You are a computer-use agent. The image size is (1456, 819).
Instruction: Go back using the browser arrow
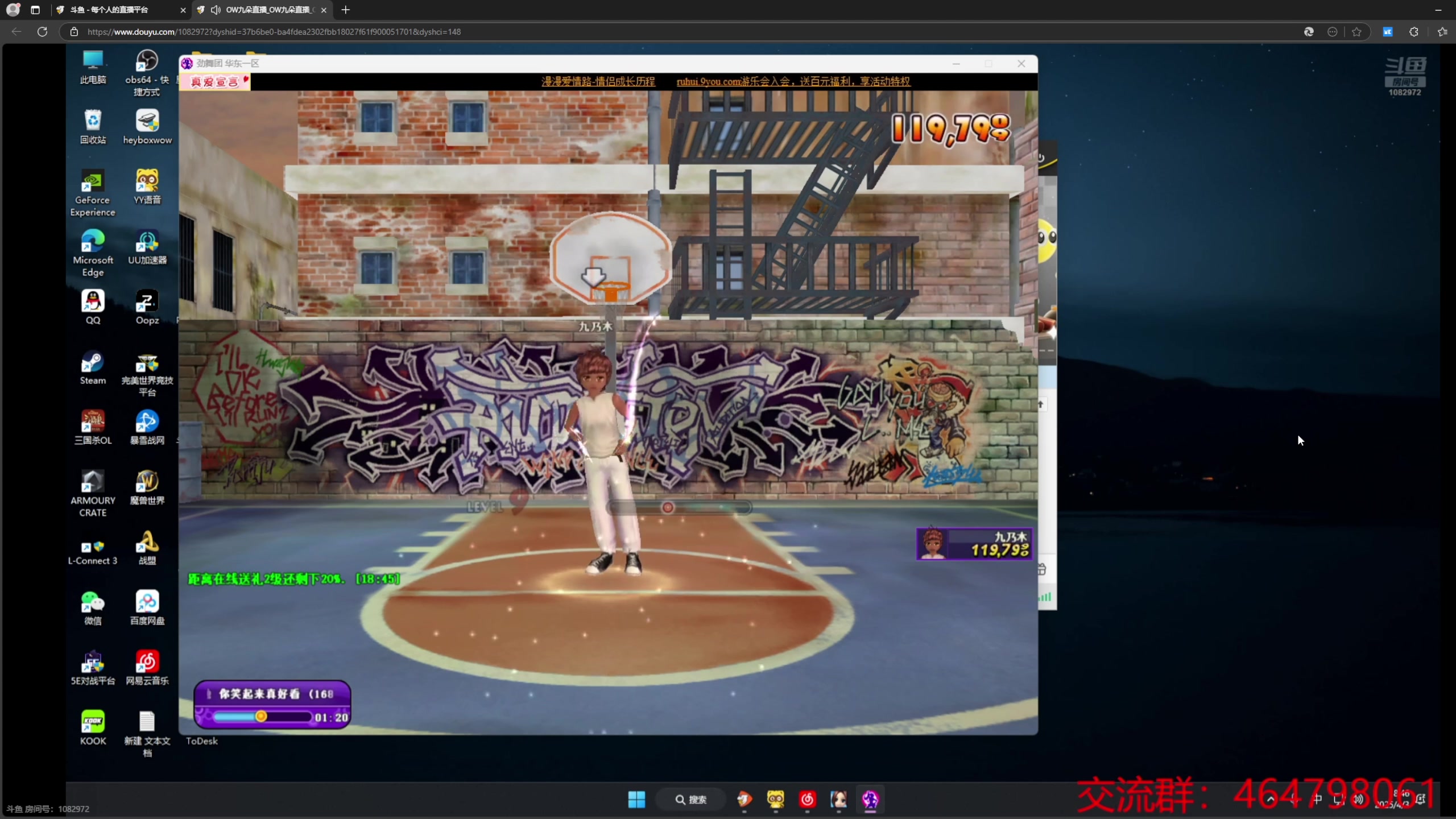pyautogui.click(x=16, y=32)
